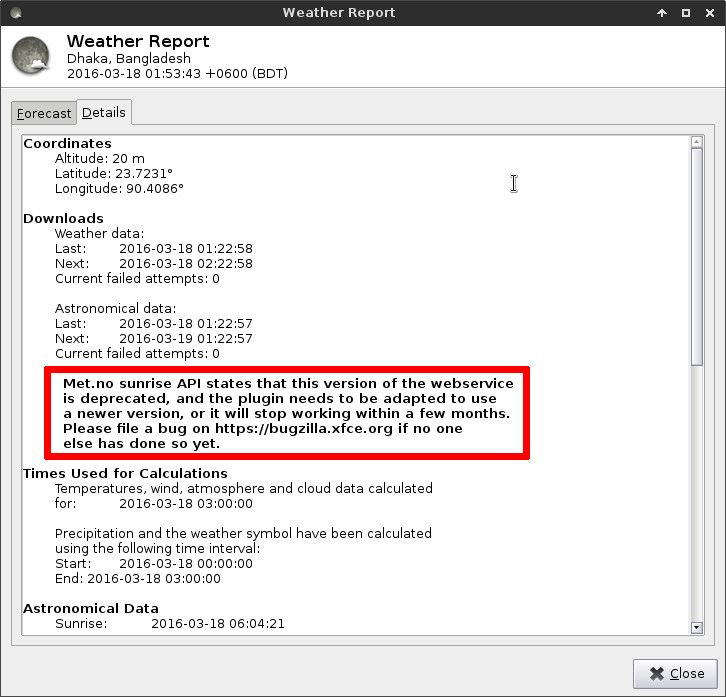Switch to the Forecast tab
Screen dimensions: 726x697
click(x=44, y=113)
